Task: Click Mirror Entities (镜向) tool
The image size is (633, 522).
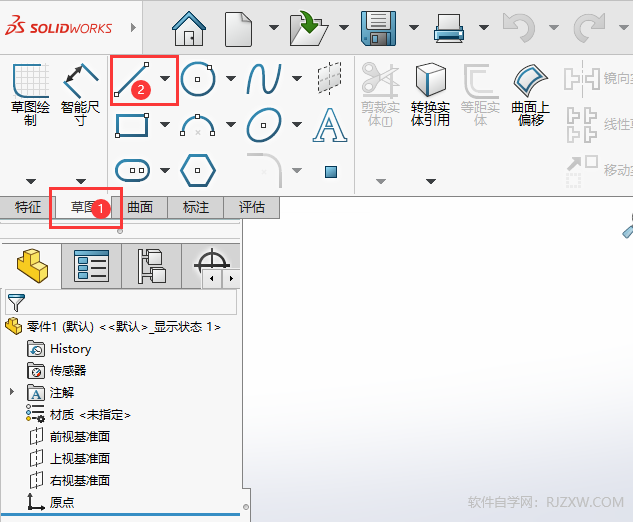Action: 598,78
